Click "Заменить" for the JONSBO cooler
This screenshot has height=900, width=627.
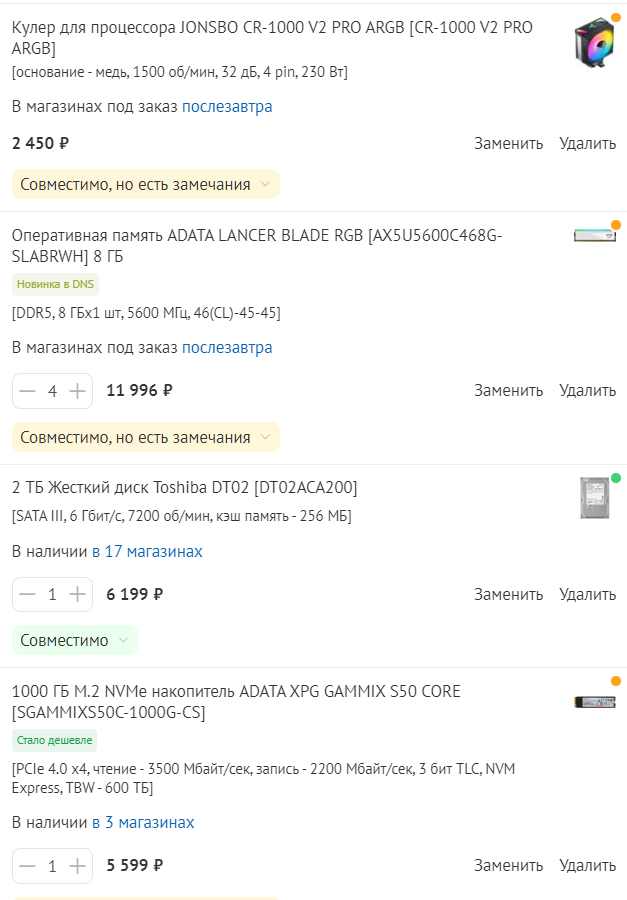pyautogui.click(x=508, y=143)
